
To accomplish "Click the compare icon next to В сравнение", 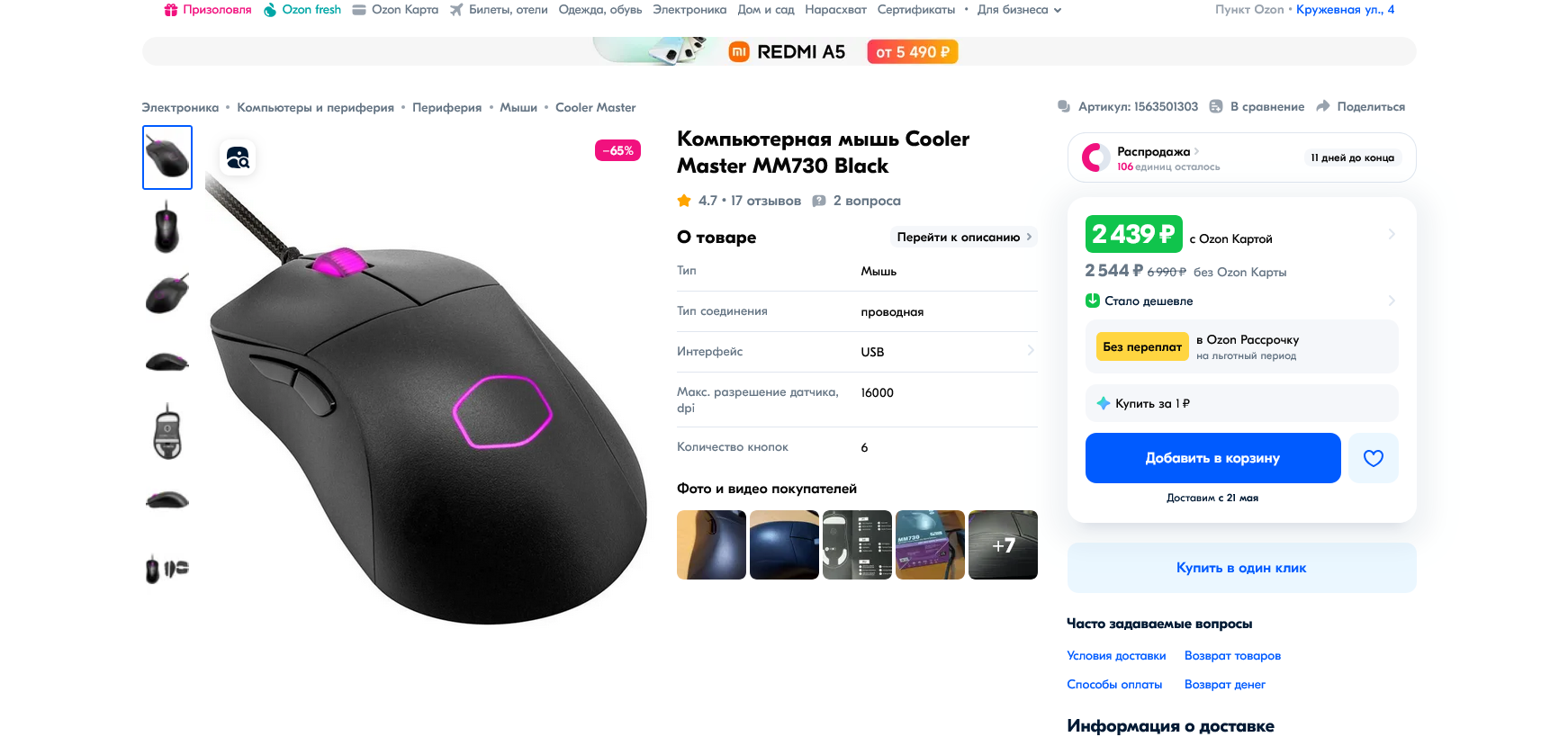I will pos(1216,106).
